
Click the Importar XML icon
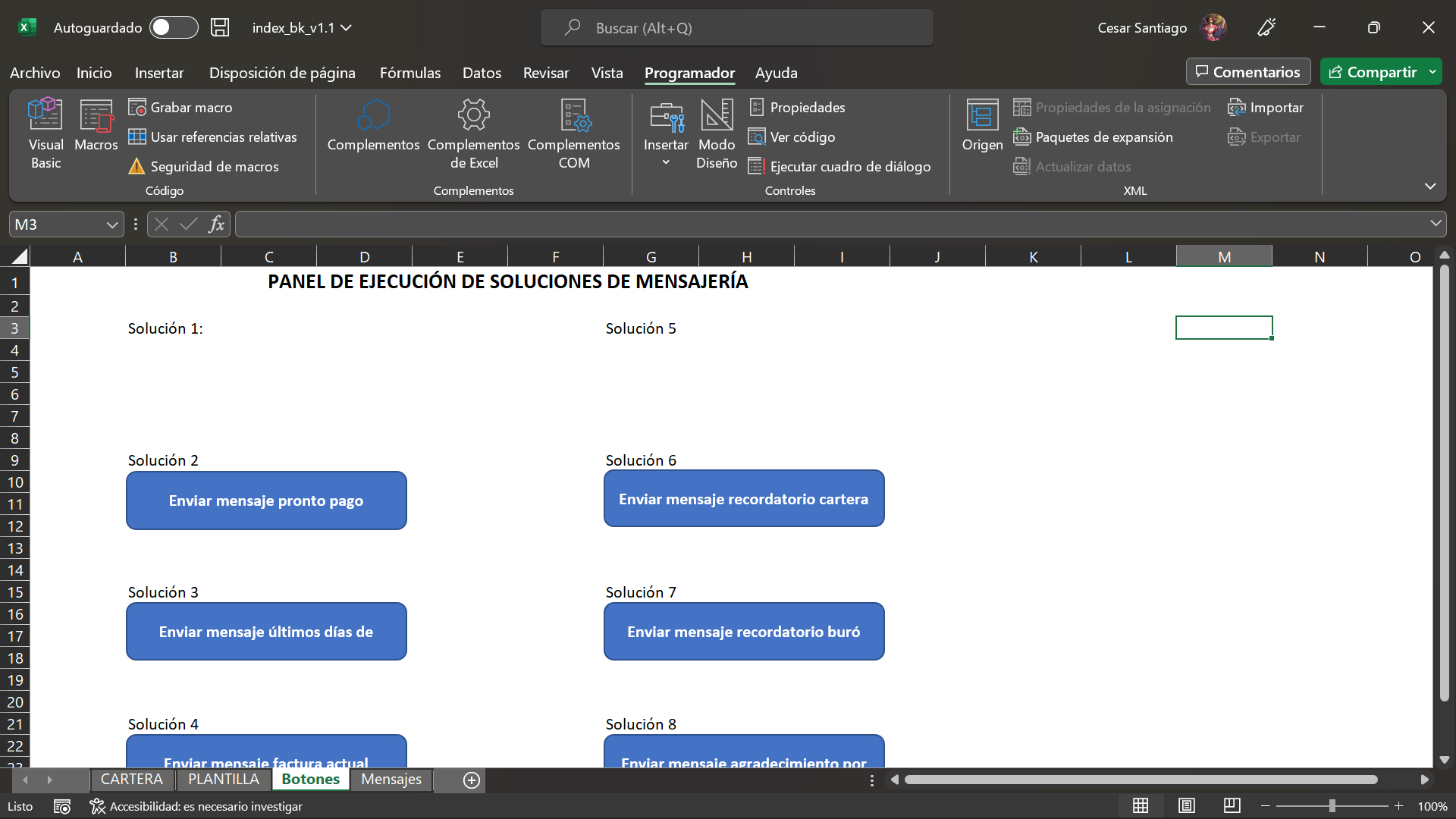[1266, 107]
